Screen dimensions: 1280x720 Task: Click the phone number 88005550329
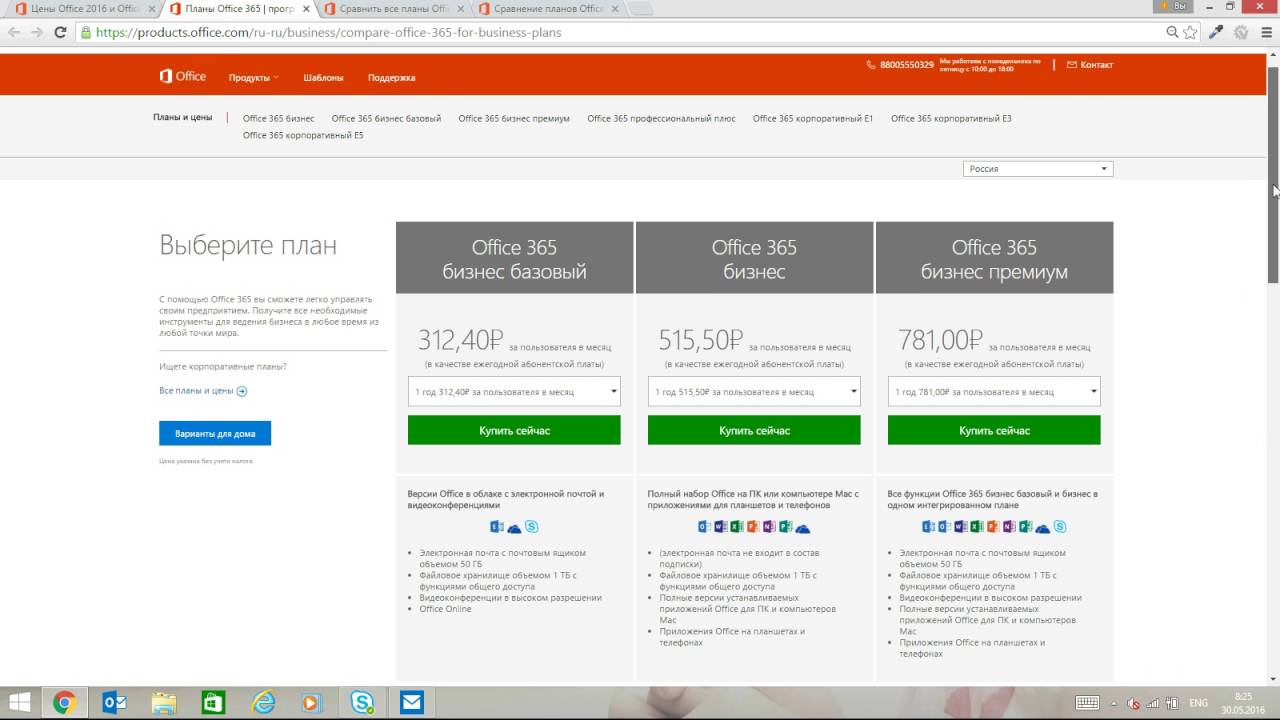pyautogui.click(x=906, y=65)
